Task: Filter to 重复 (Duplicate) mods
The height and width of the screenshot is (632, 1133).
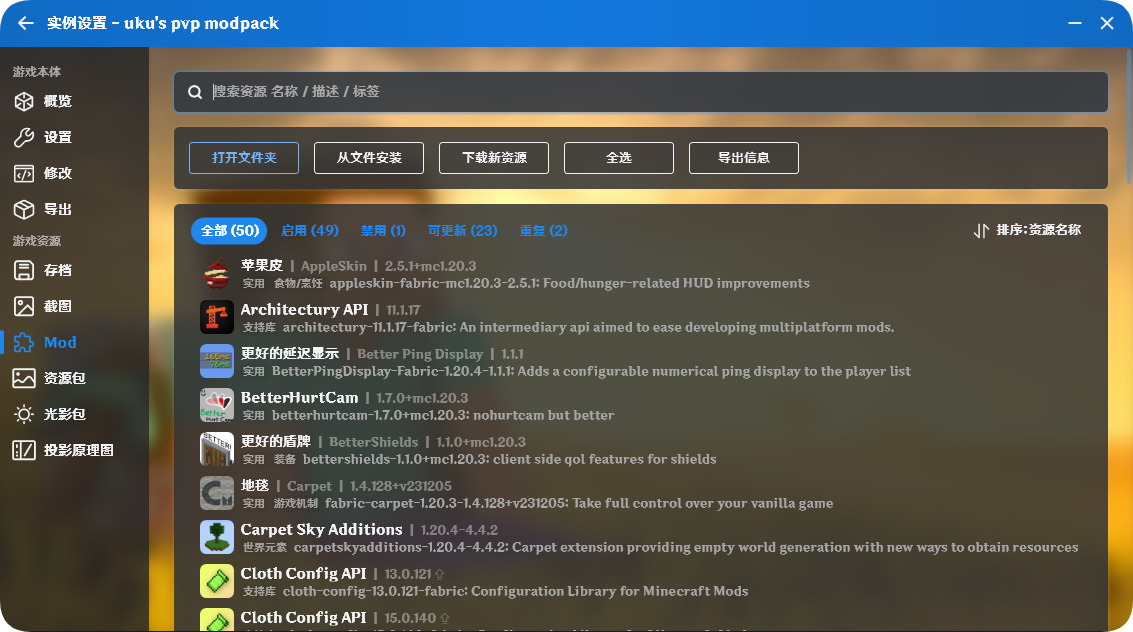Action: click(543, 230)
